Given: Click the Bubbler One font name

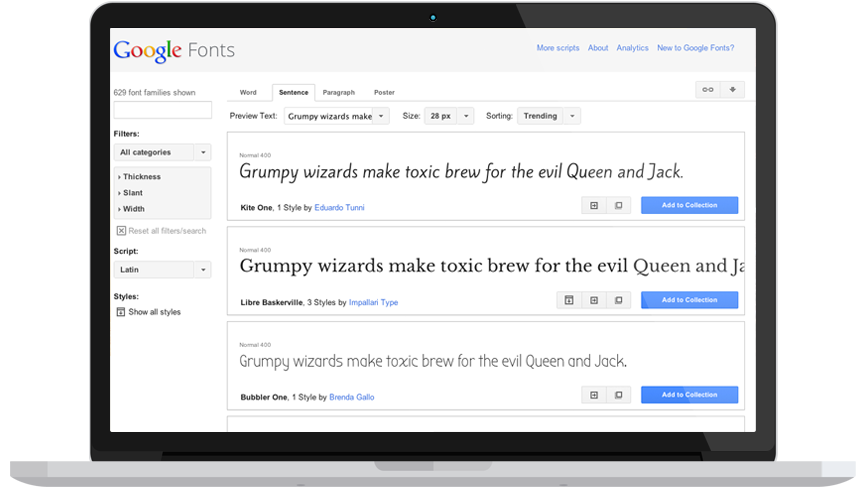Looking at the screenshot, I should (264, 397).
